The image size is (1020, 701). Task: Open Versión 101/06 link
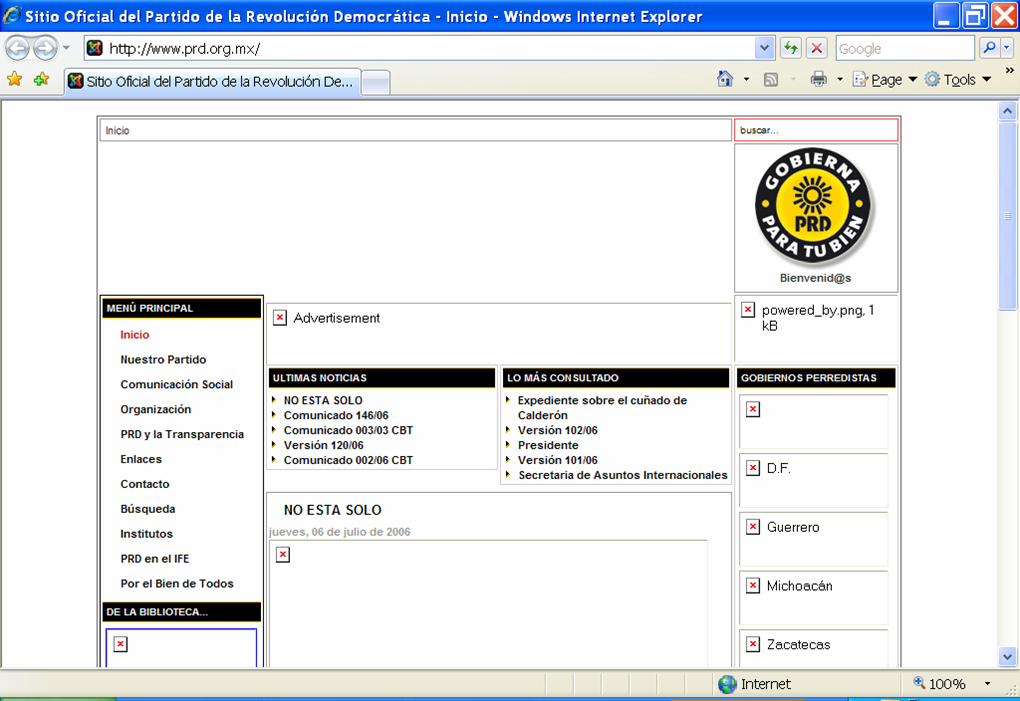point(557,460)
